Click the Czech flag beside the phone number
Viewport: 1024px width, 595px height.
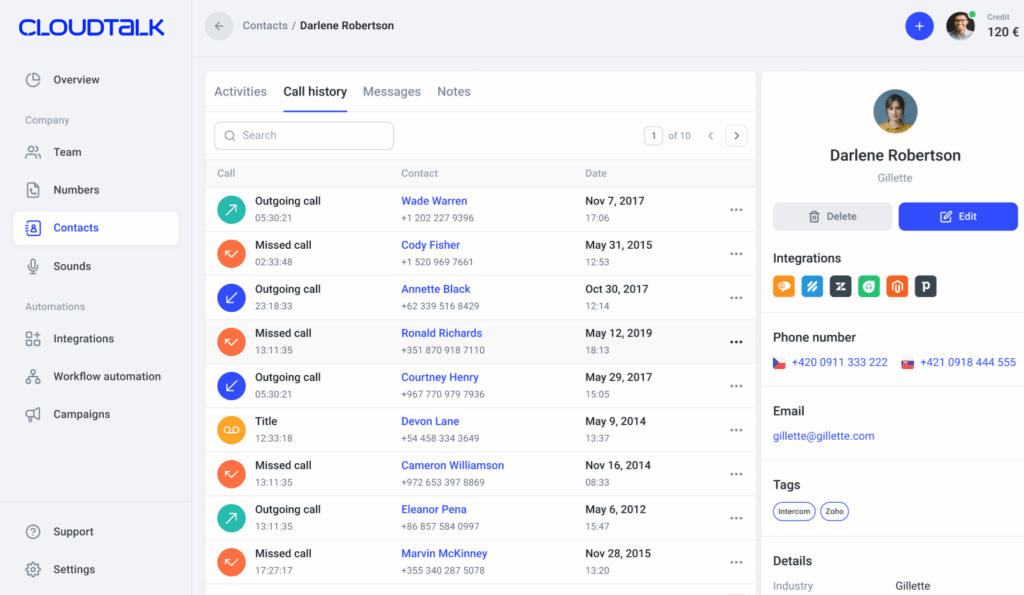779,363
